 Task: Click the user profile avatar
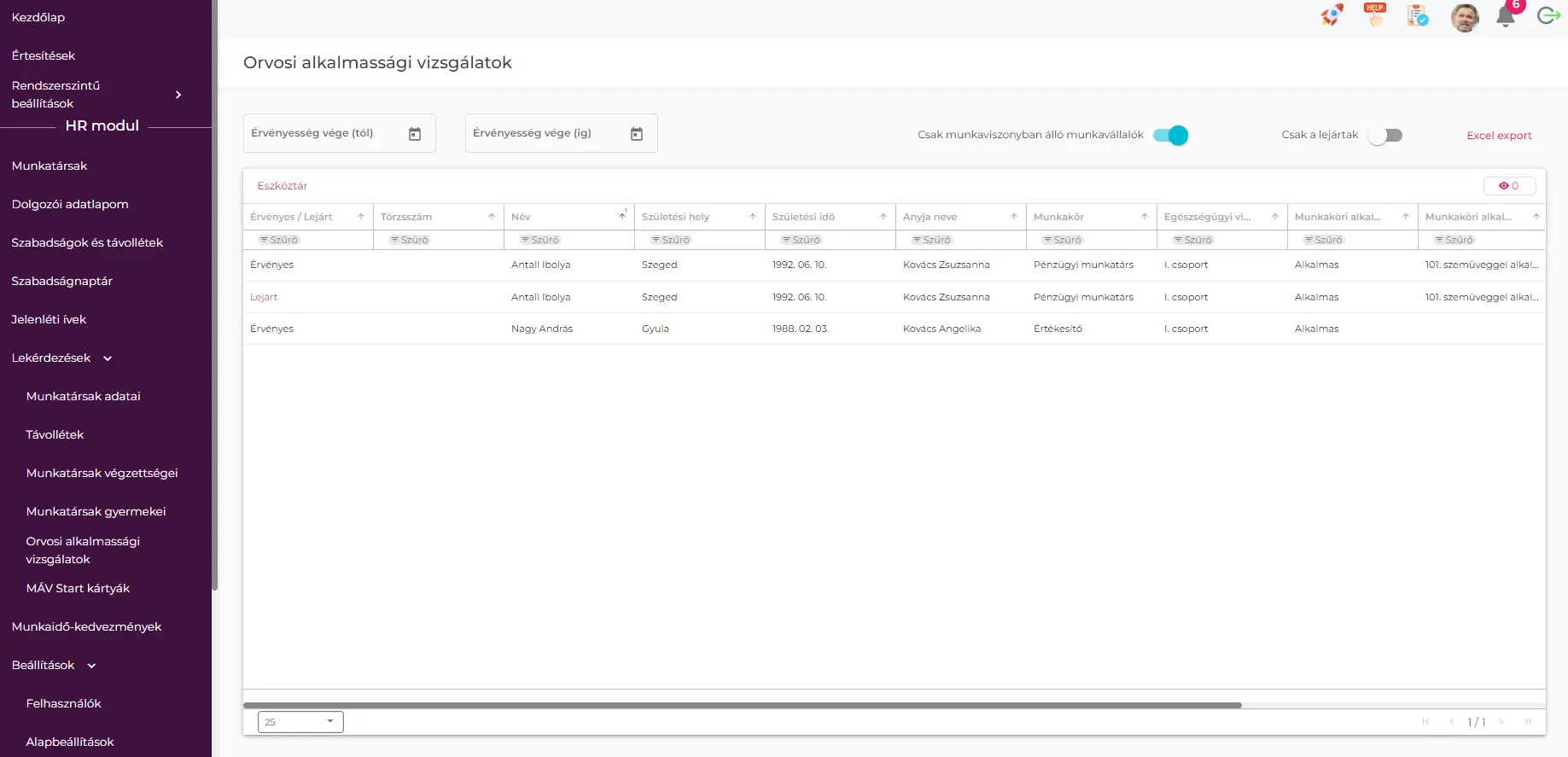click(x=1465, y=17)
